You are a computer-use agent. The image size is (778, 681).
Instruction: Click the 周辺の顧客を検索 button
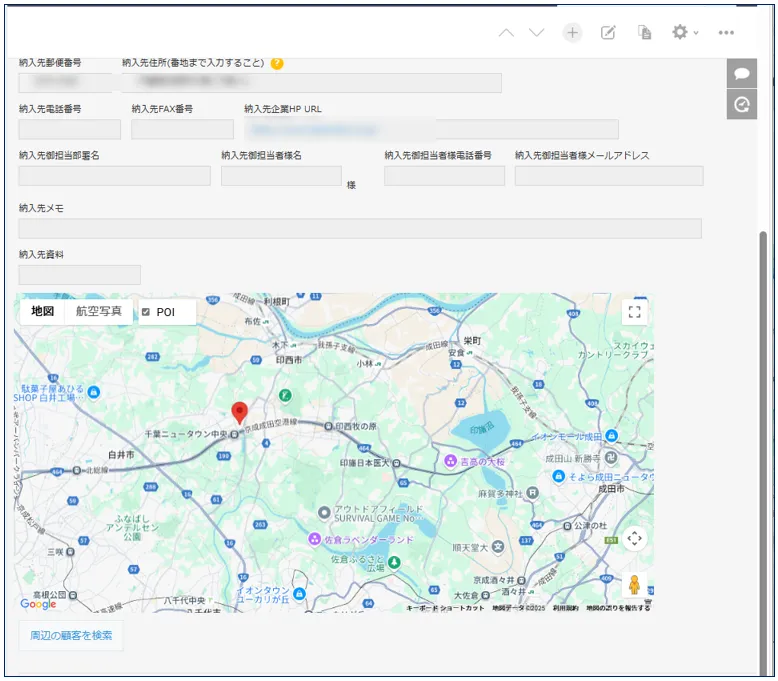click(71, 635)
